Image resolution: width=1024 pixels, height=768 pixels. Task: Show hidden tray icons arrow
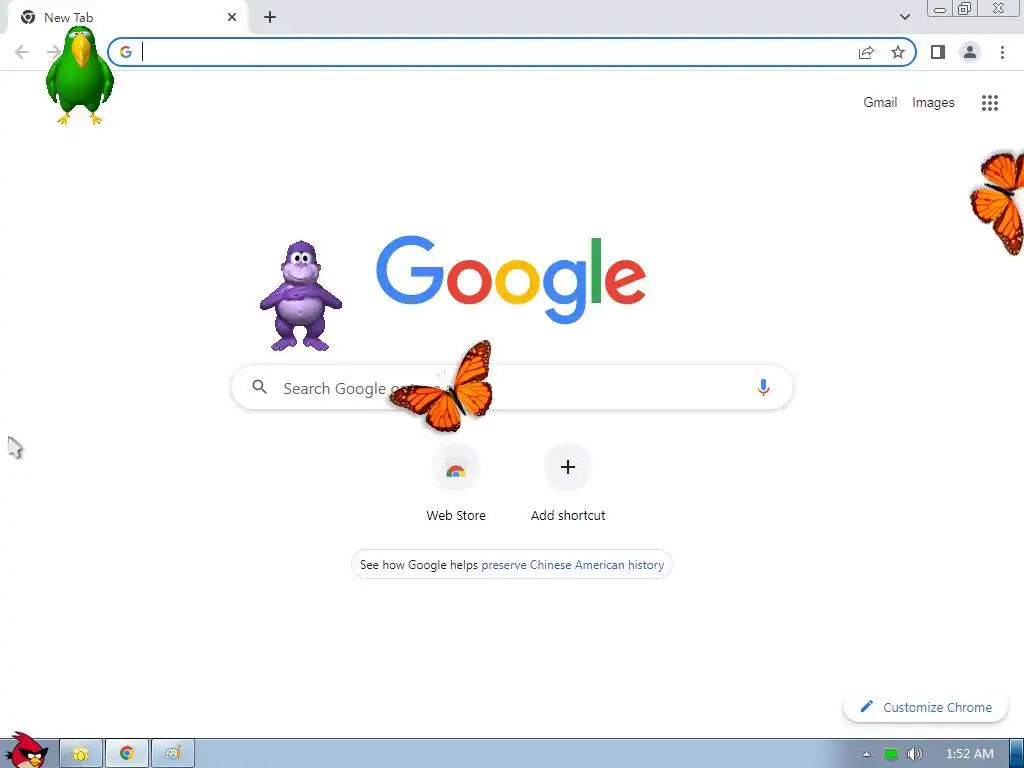tap(866, 754)
